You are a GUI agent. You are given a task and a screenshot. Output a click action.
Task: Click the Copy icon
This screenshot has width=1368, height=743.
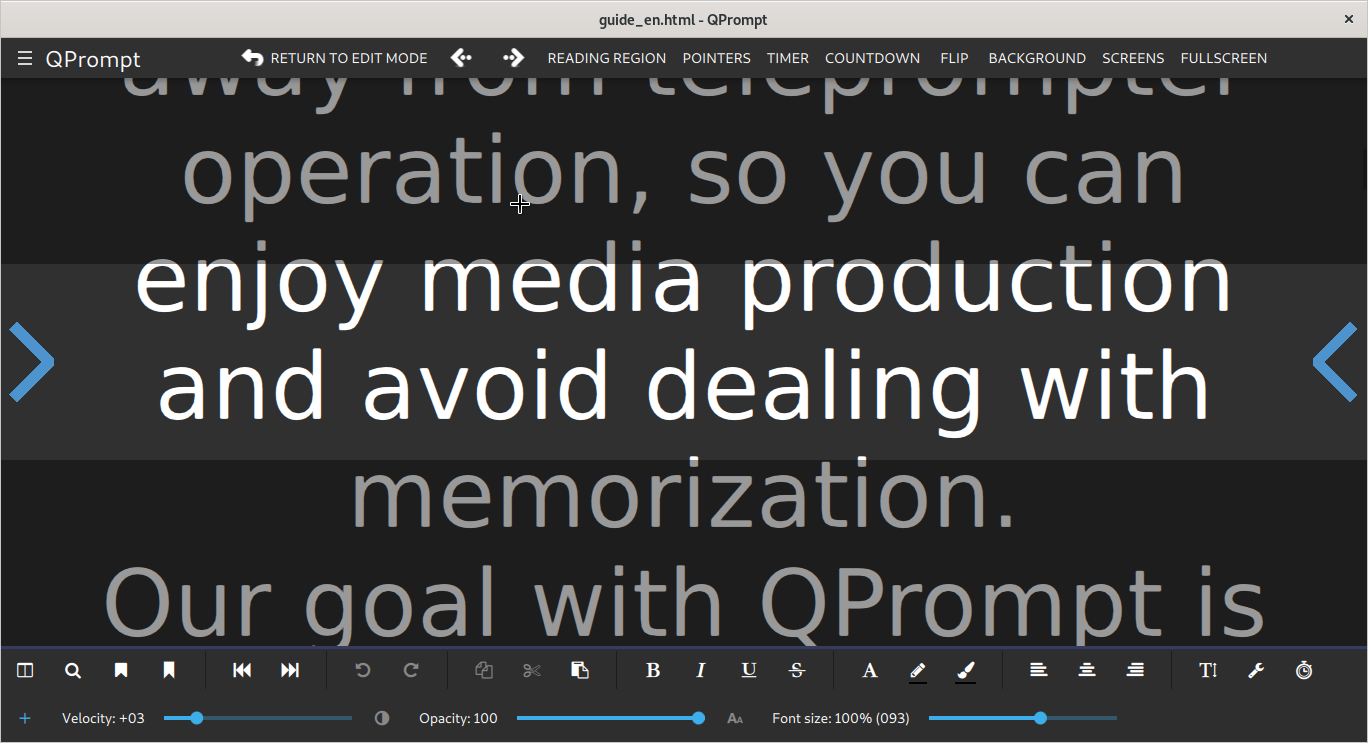(484, 670)
